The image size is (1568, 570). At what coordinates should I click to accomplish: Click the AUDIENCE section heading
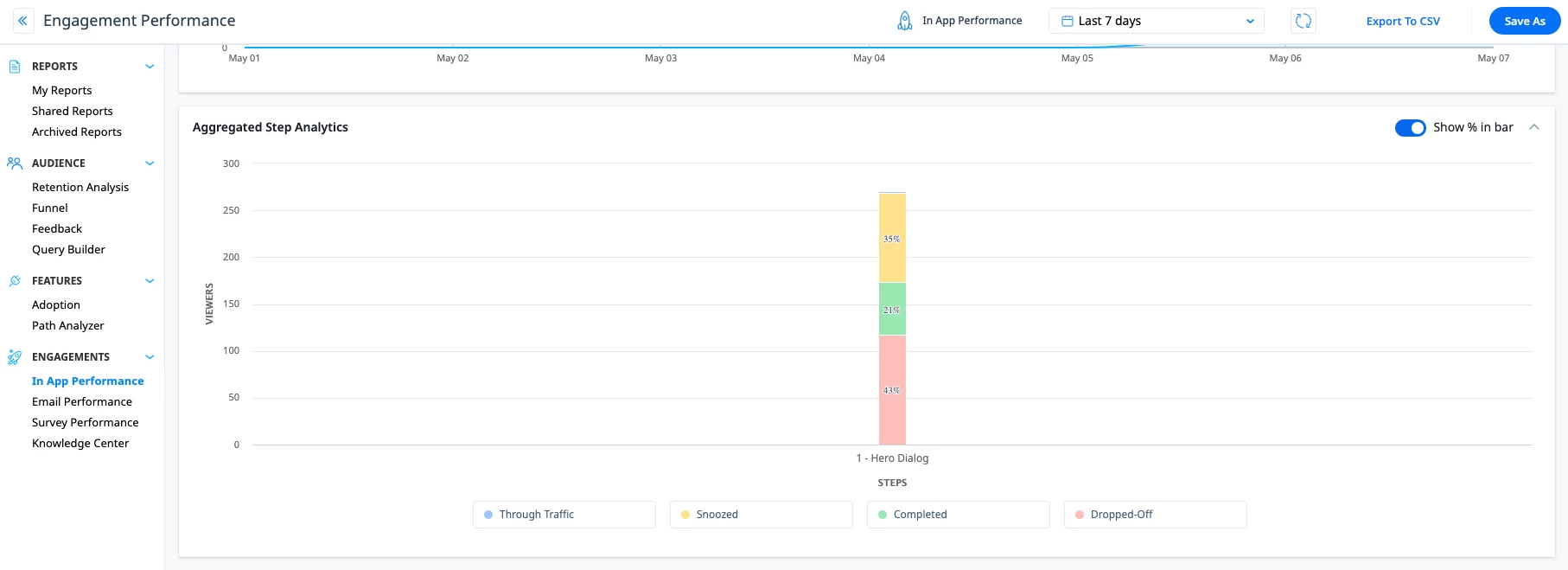[x=59, y=163]
